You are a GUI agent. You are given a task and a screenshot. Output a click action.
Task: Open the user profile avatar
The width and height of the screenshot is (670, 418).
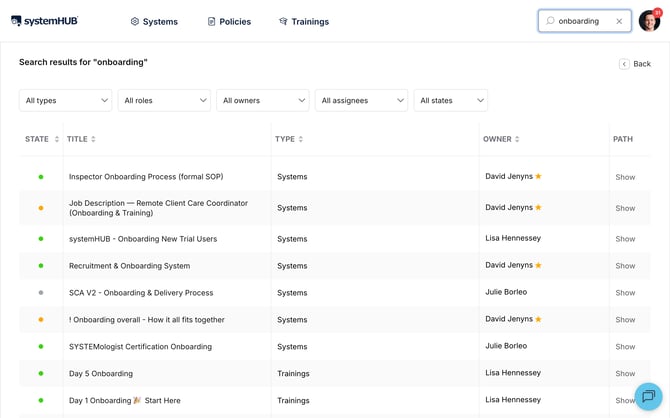[649, 21]
